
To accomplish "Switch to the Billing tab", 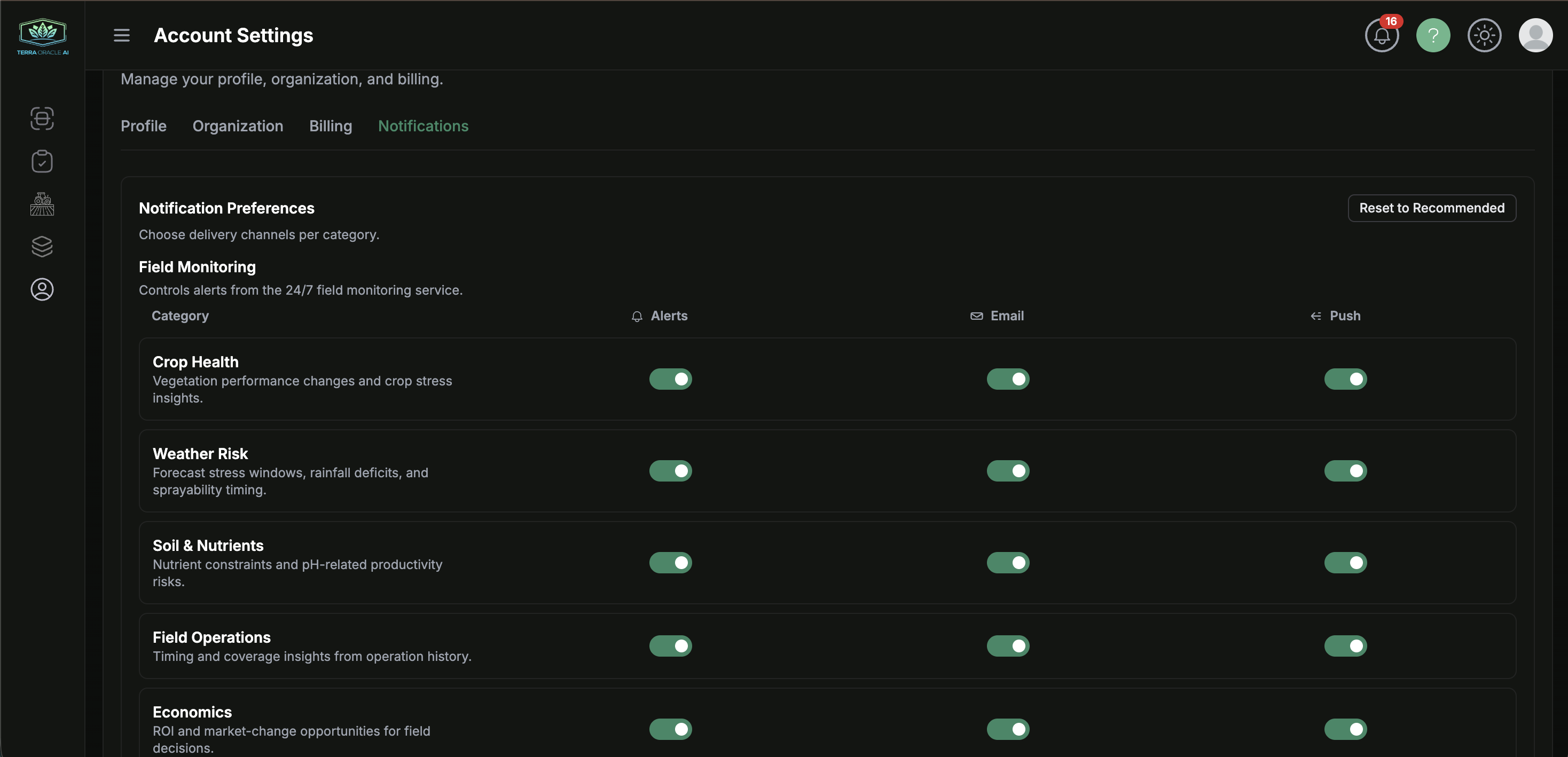I will (x=331, y=126).
